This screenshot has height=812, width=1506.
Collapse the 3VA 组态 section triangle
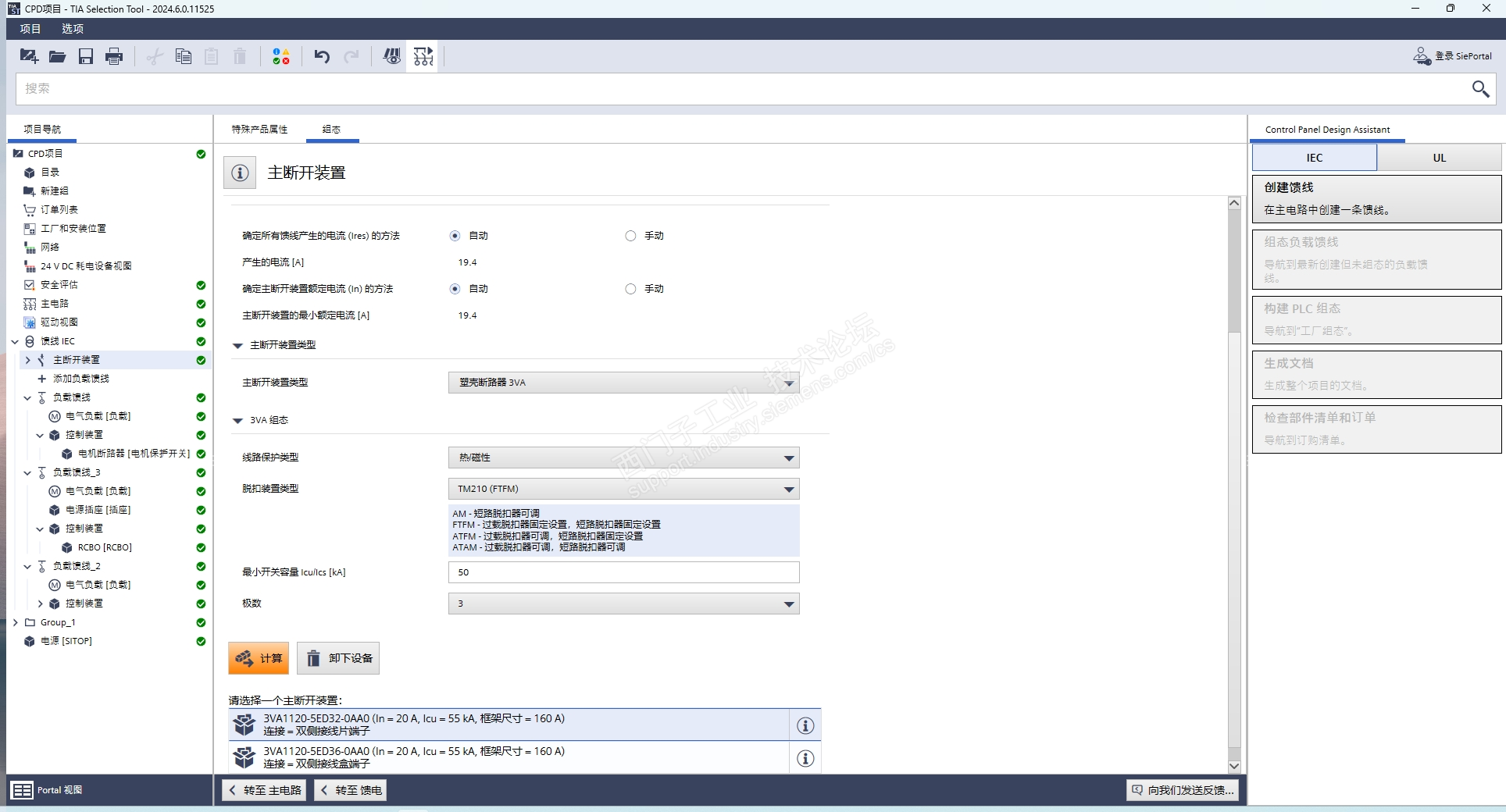pos(237,421)
